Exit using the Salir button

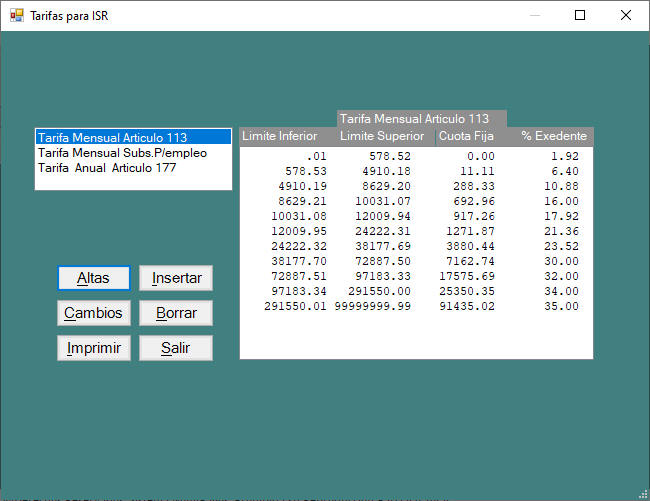click(x=176, y=348)
